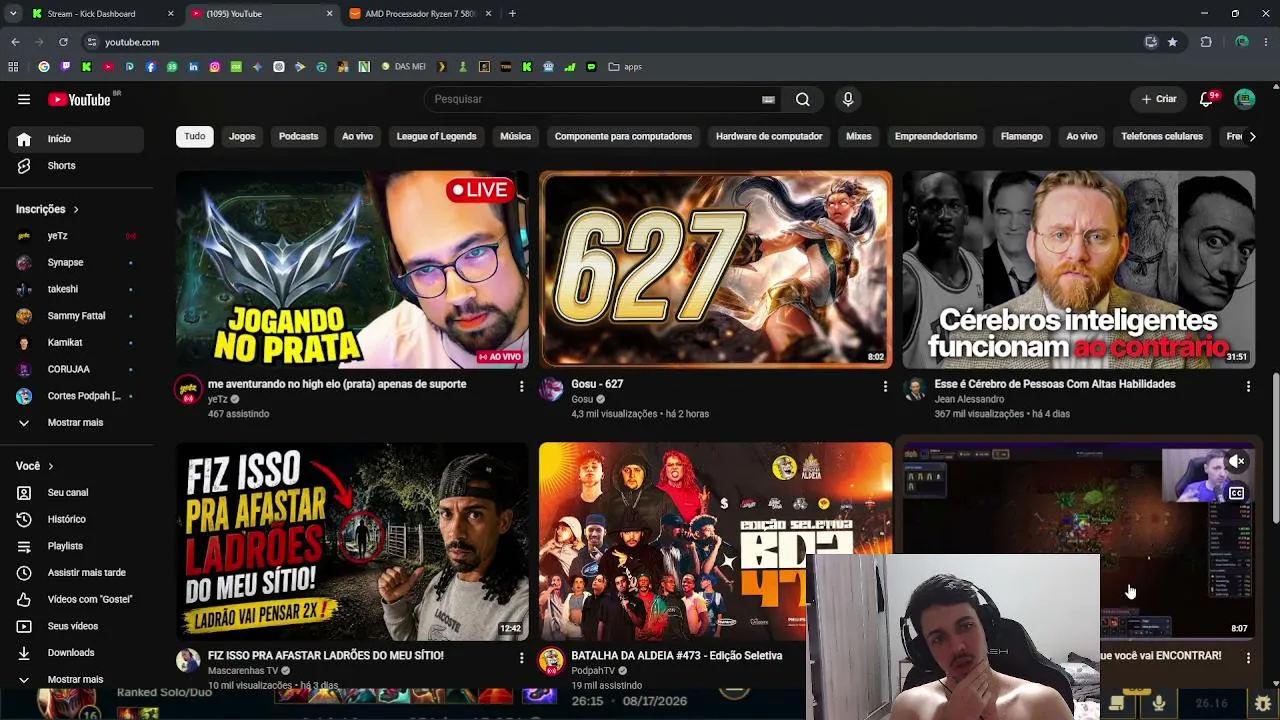Open the Sammy Fattal subscription channel

pyautogui.click(x=76, y=316)
